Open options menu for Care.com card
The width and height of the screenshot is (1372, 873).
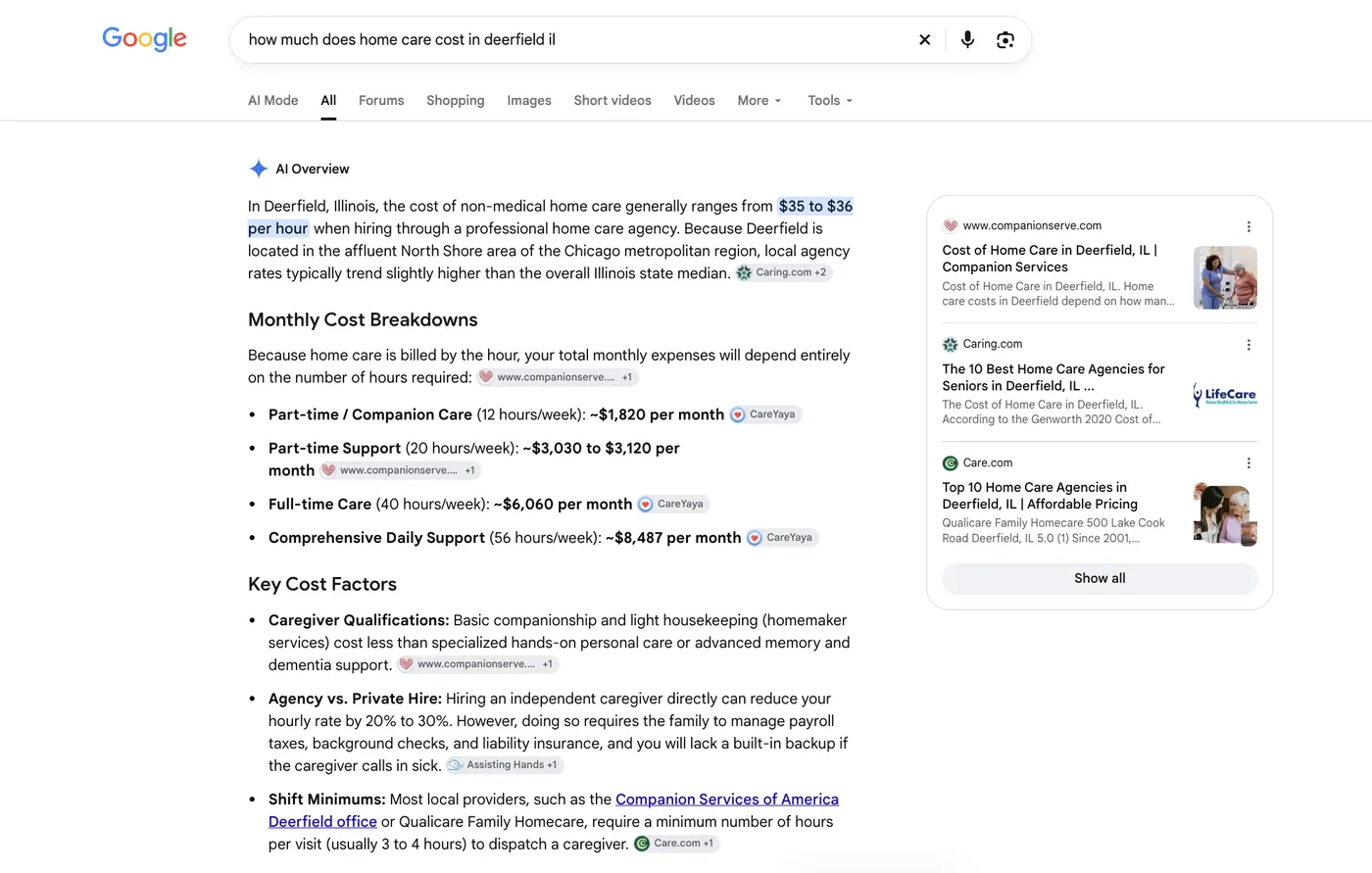[1249, 463]
